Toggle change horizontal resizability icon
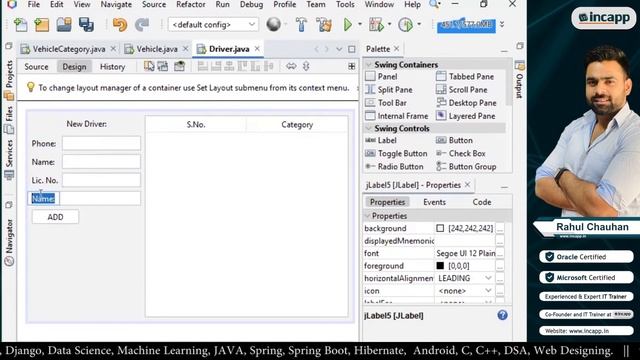The width and height of the screenshot is (640, 360). (x=291, y=66)
